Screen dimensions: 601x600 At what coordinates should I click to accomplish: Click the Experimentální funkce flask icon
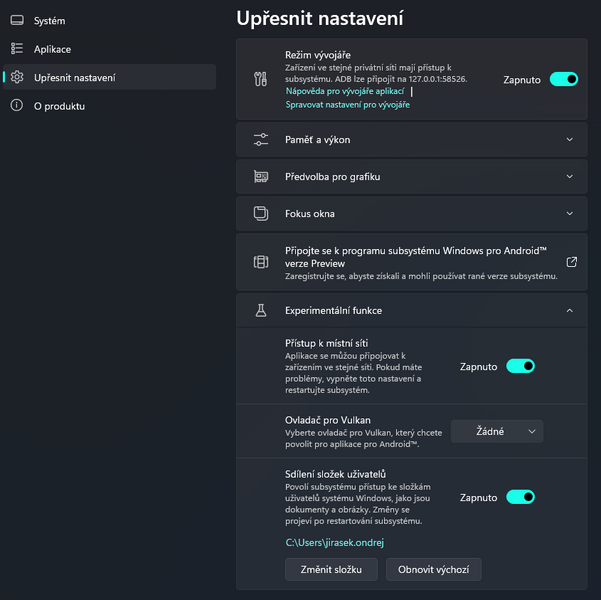[x=260, y=311]
